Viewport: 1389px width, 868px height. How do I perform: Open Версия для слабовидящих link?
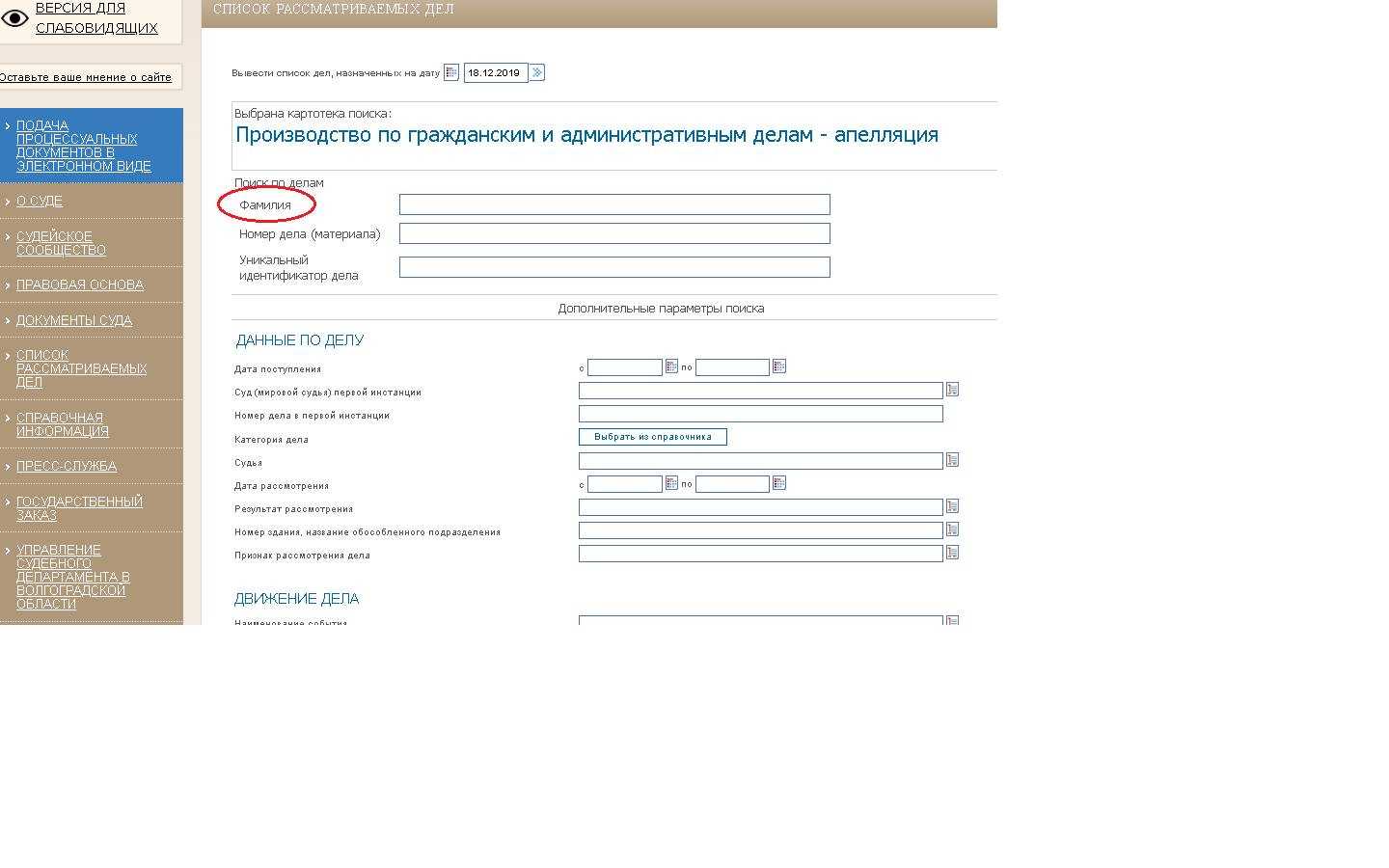96,18
